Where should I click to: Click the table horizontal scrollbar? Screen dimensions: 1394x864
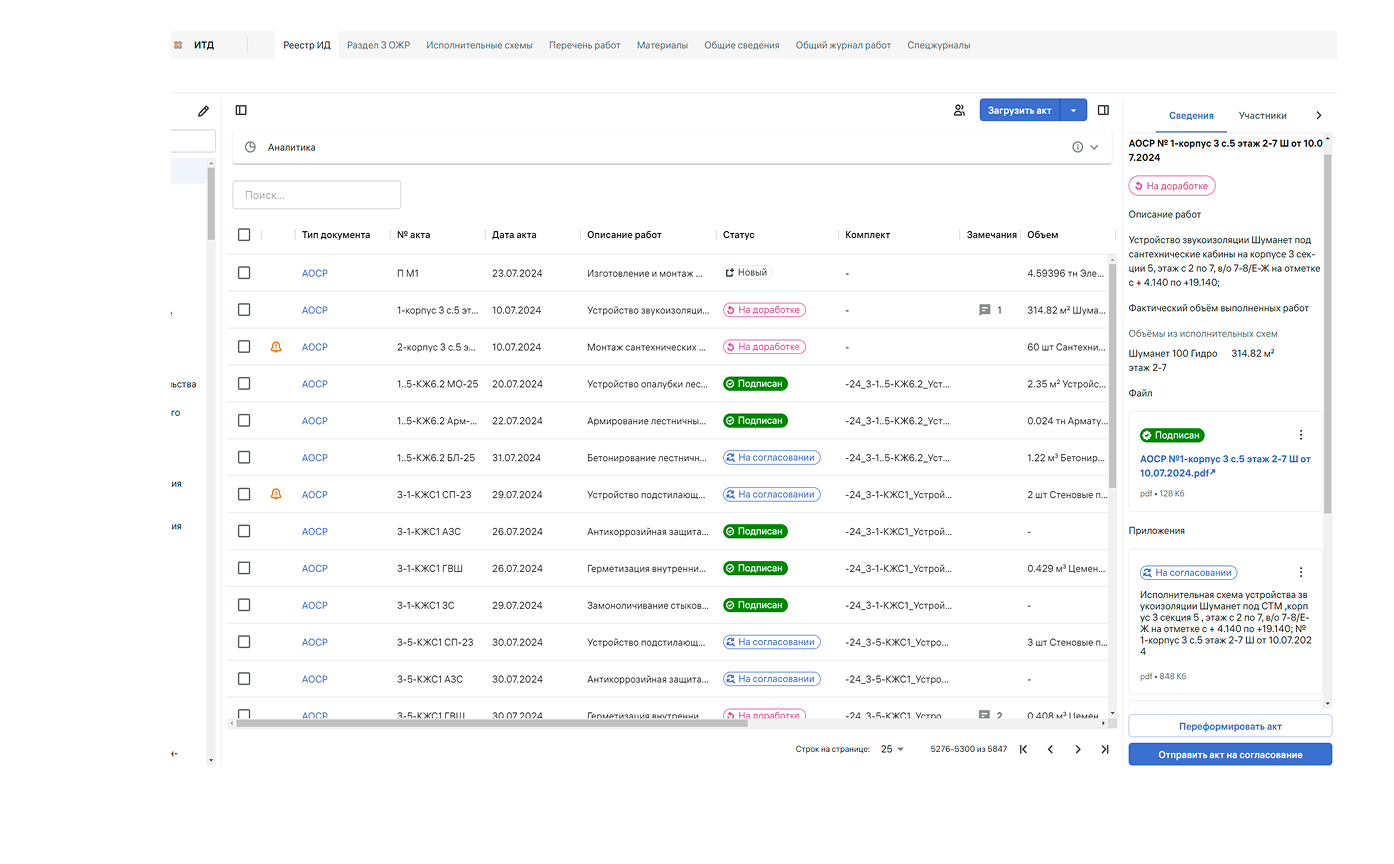492,722
